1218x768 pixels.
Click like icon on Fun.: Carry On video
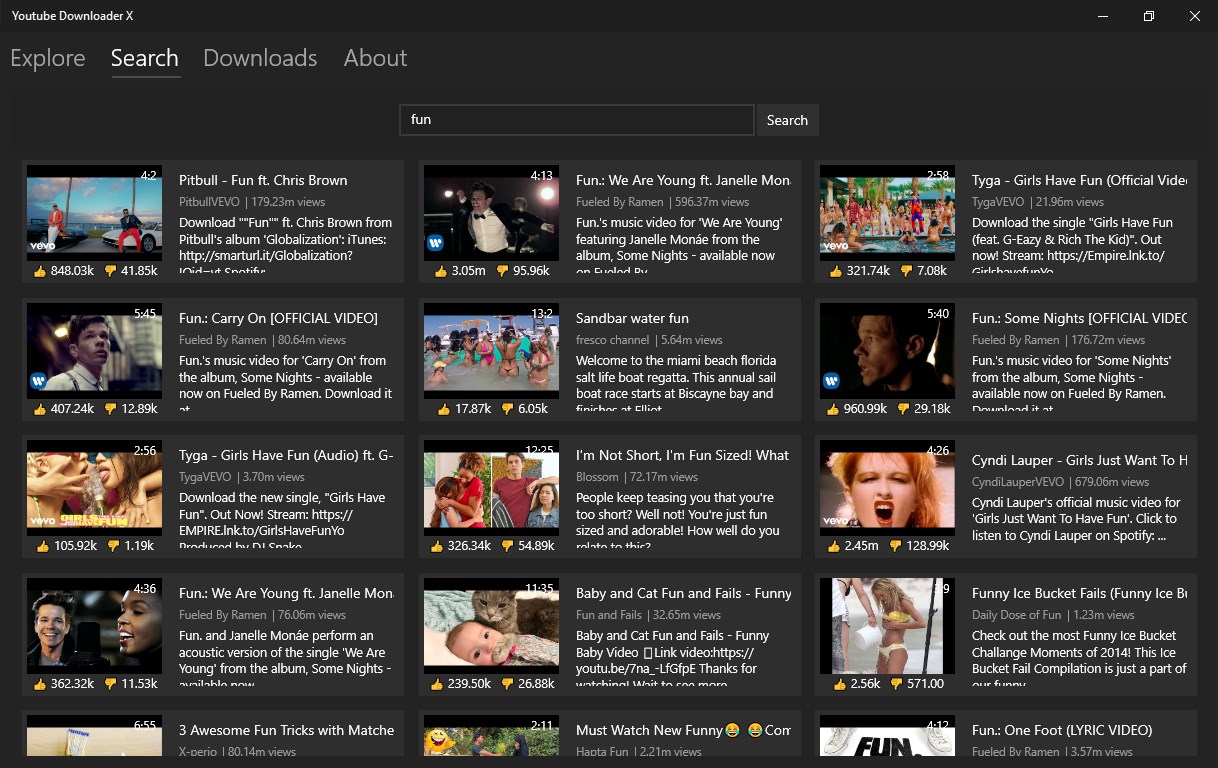tap(40, 409)
